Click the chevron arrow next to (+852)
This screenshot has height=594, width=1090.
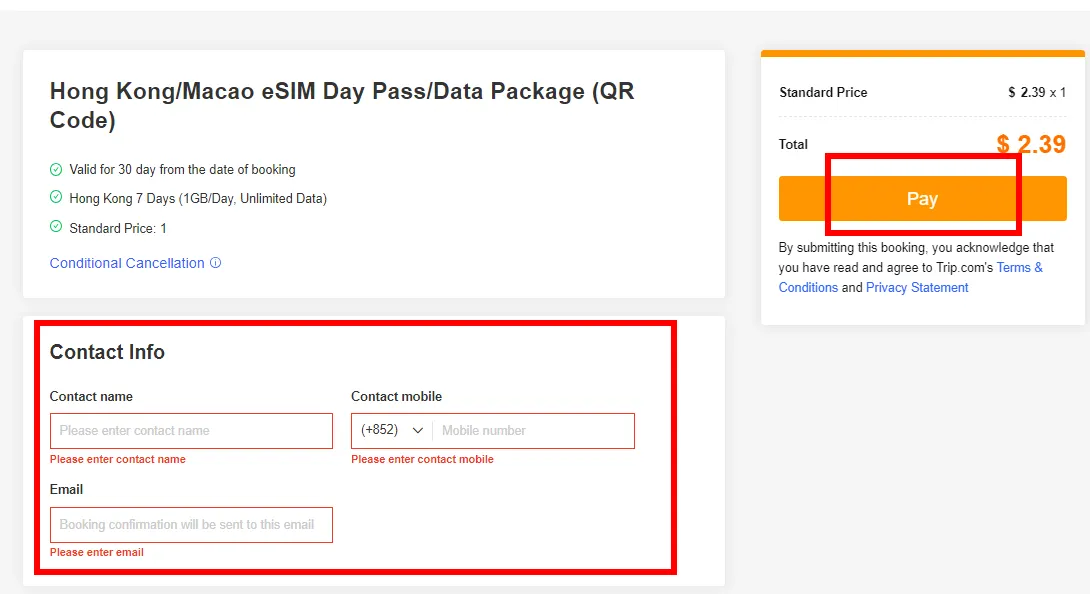click(418, 430)
